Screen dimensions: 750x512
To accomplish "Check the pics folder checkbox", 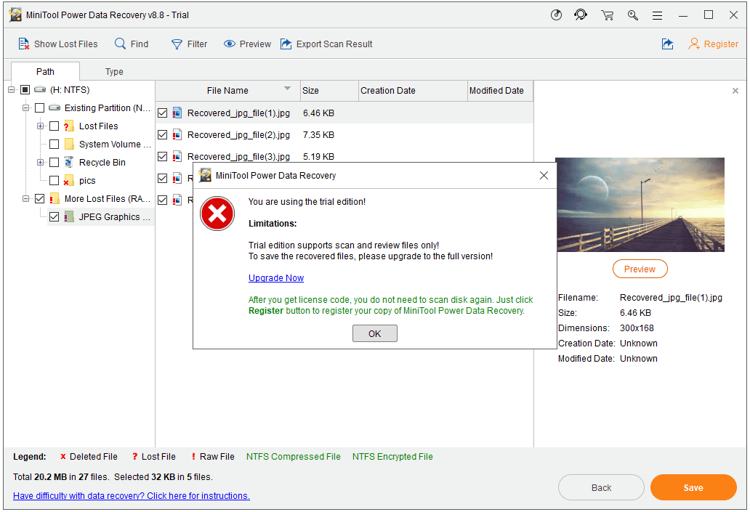I will 54,180.
